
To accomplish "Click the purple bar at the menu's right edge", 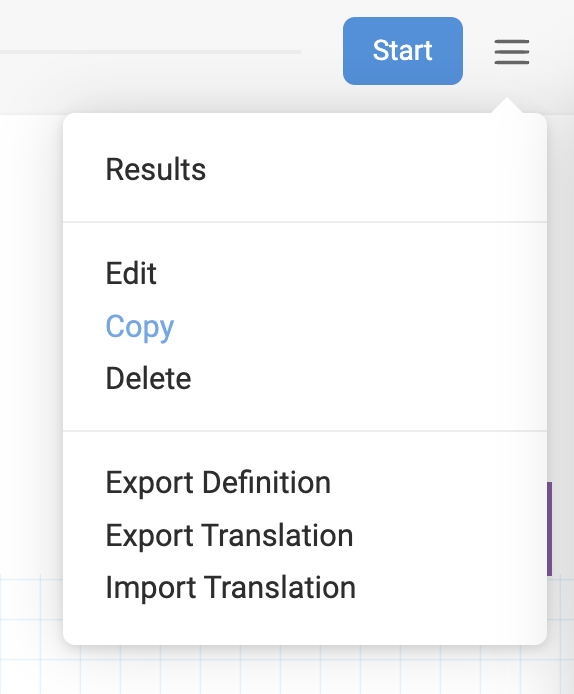I will coord(550,529).
